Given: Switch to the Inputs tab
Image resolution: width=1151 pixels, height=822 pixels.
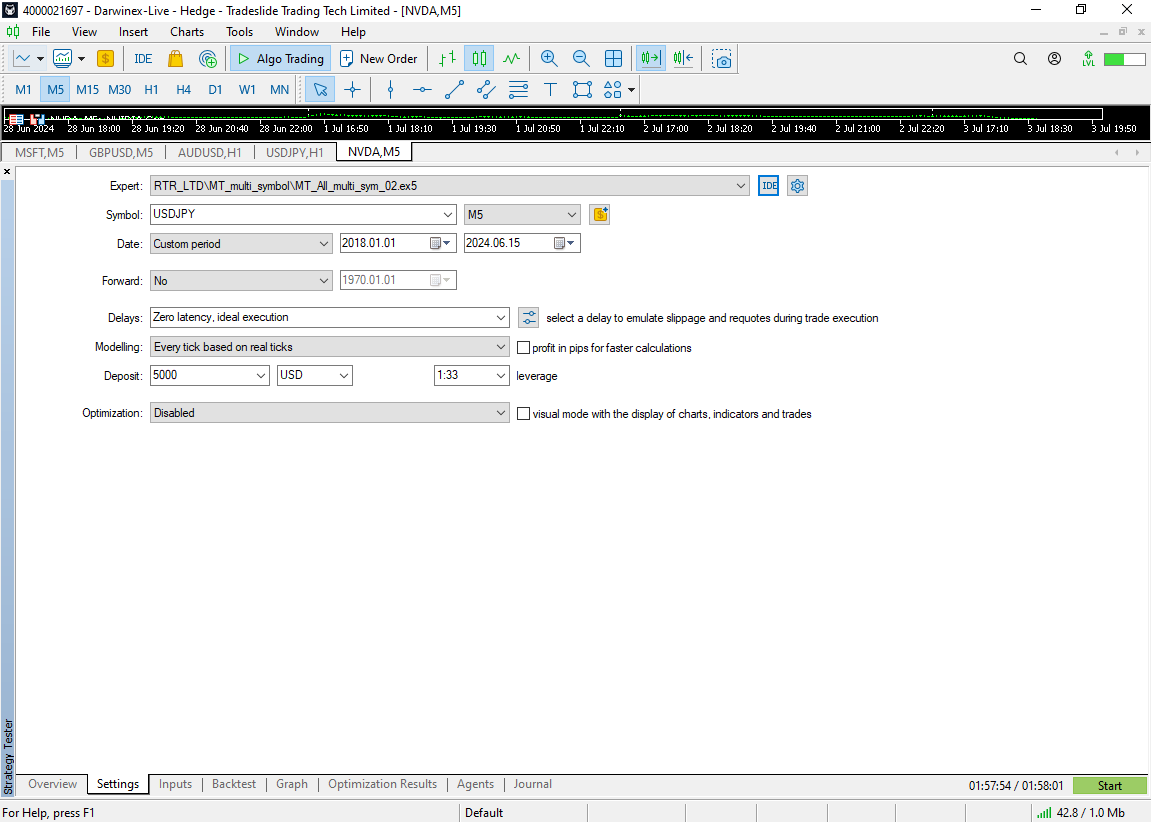Looking at the screenshot, I should [175, 784].
